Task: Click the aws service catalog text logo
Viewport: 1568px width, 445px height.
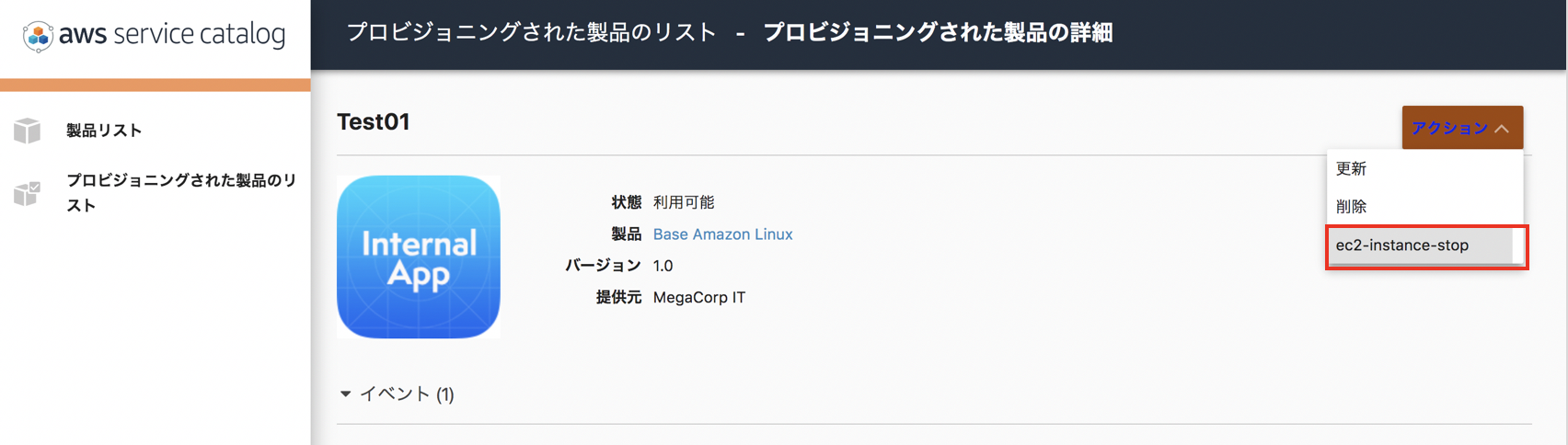Action: (x=172, y=35)
